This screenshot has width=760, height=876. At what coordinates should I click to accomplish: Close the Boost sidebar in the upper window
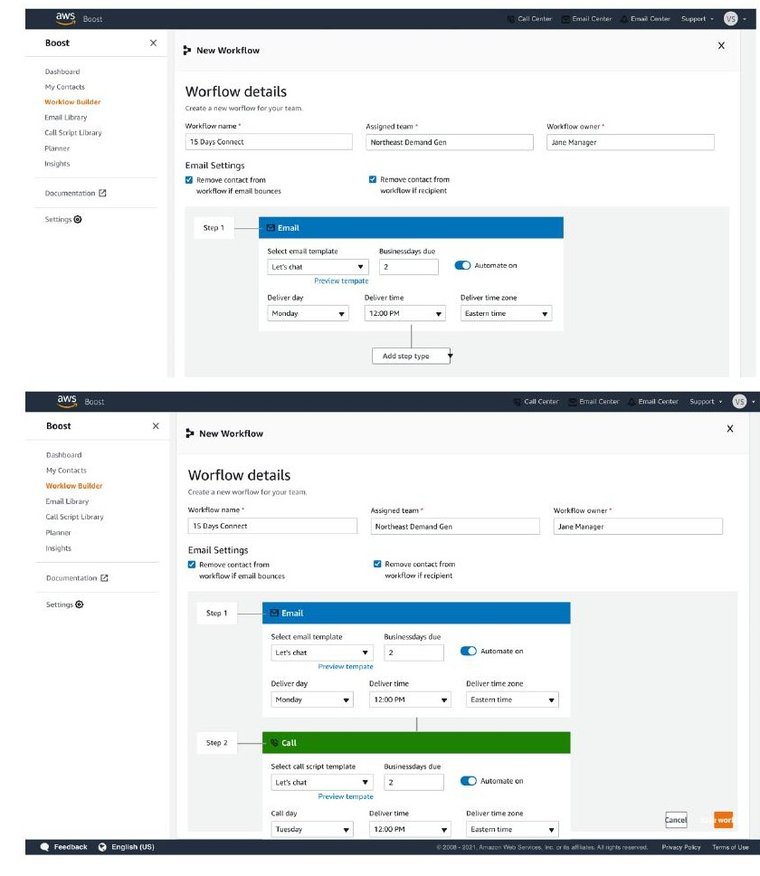coord(153,43)
